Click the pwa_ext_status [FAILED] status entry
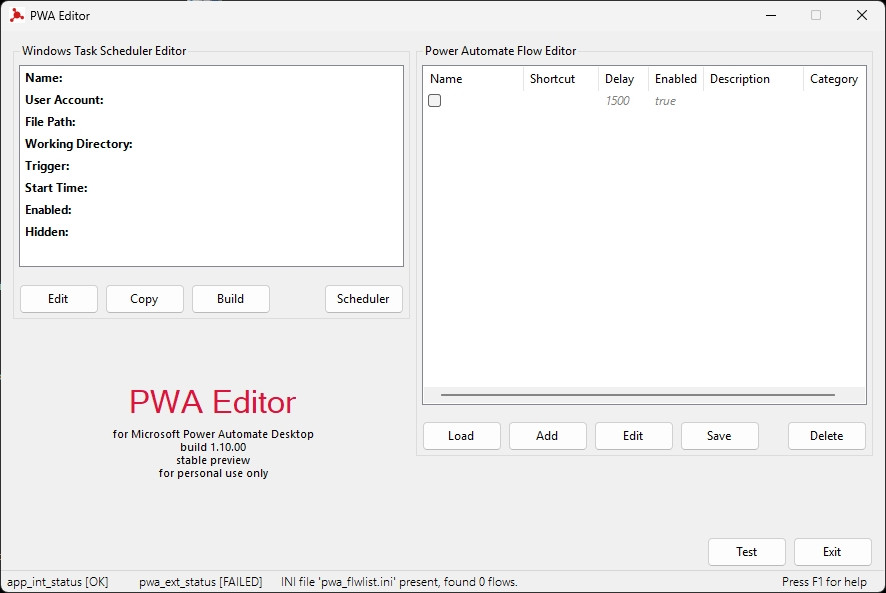Screen dimensions: 886x593 click(201, 582)
